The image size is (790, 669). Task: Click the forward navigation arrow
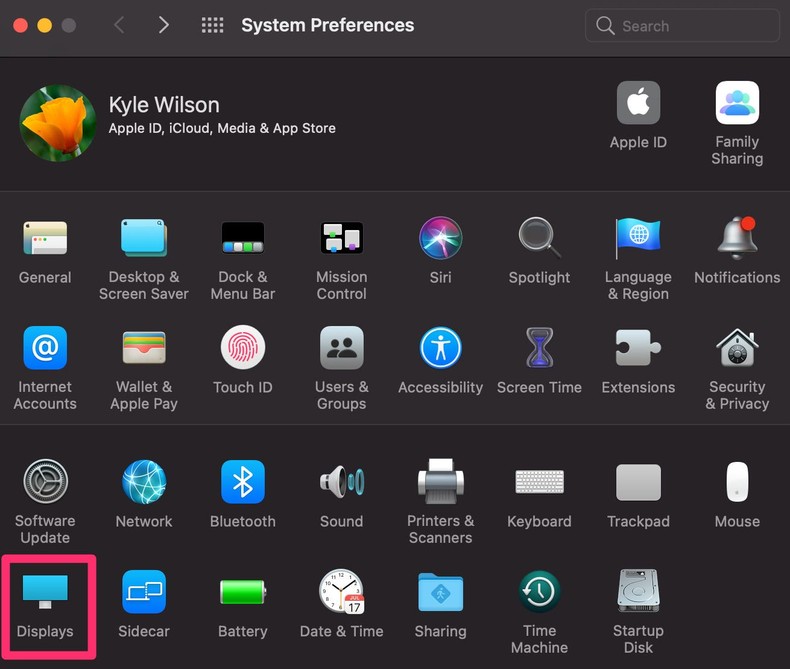point(163,26)
